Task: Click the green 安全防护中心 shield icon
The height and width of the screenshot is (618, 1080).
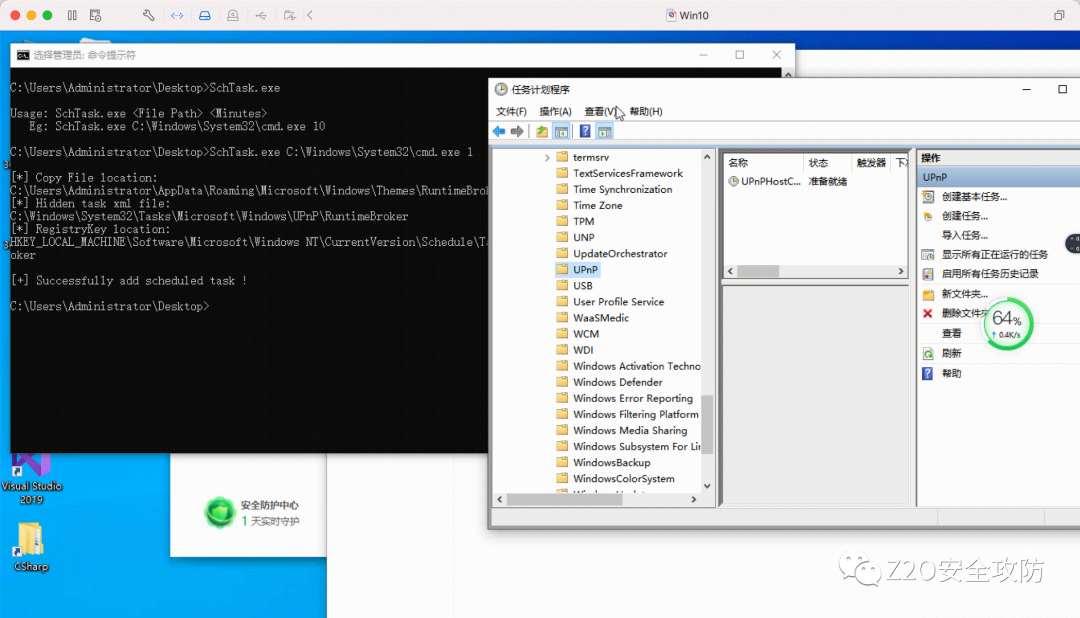Action: tap(220, 513)
